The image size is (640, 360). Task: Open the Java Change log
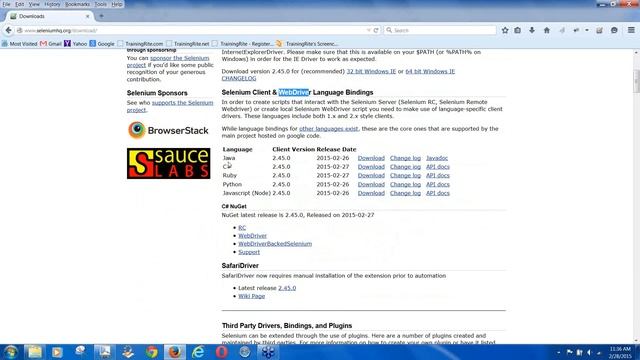(x=405, y=158)
